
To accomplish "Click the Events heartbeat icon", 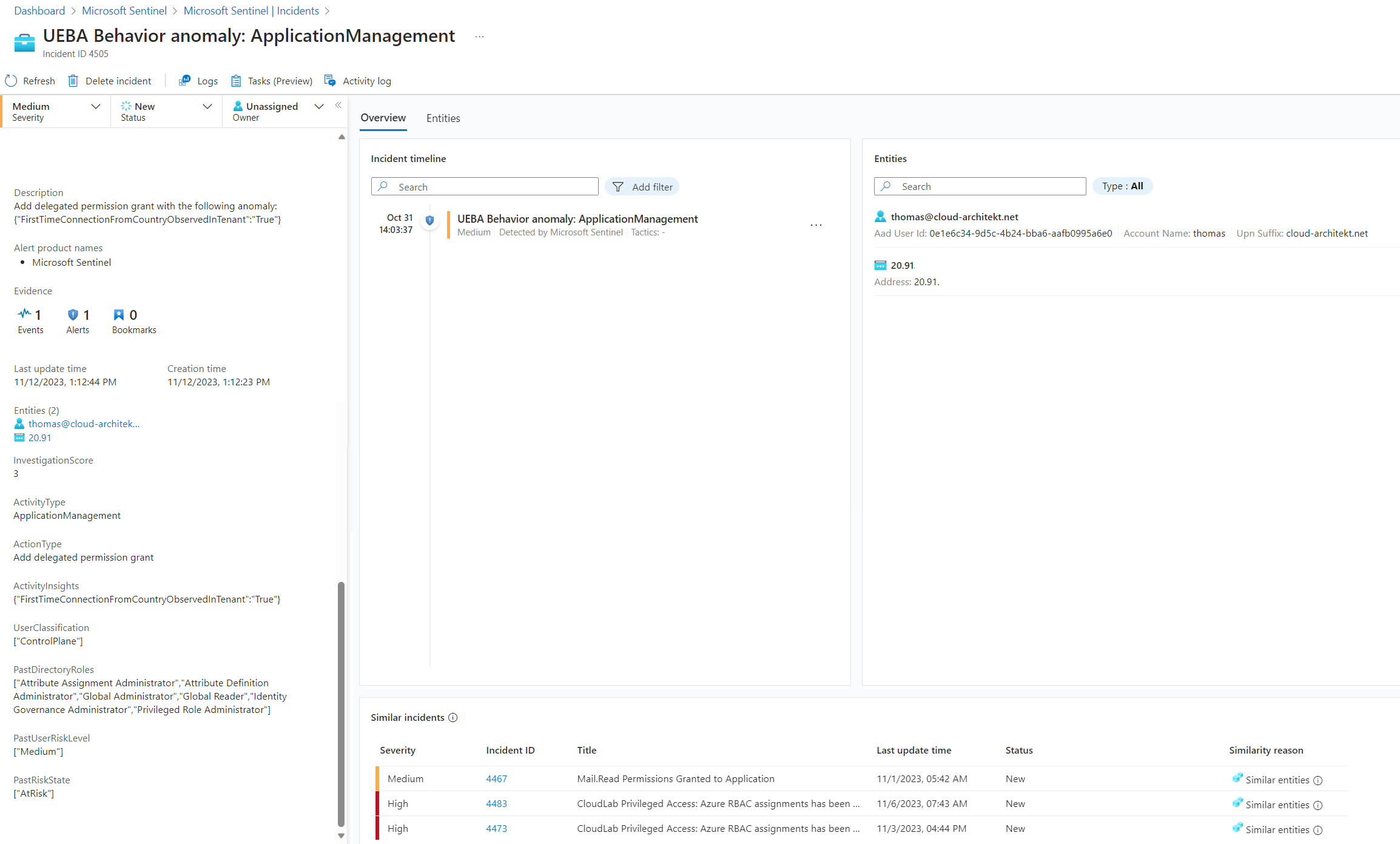I will point(24,314).
